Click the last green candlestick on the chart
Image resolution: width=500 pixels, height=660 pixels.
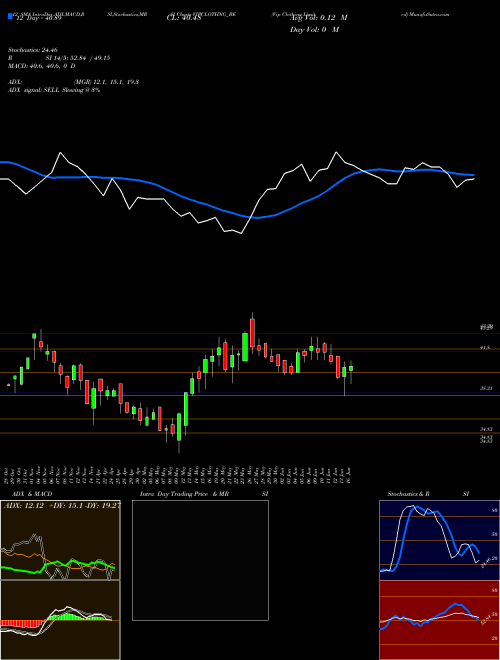pyautogui.click(x=351, y=368)
